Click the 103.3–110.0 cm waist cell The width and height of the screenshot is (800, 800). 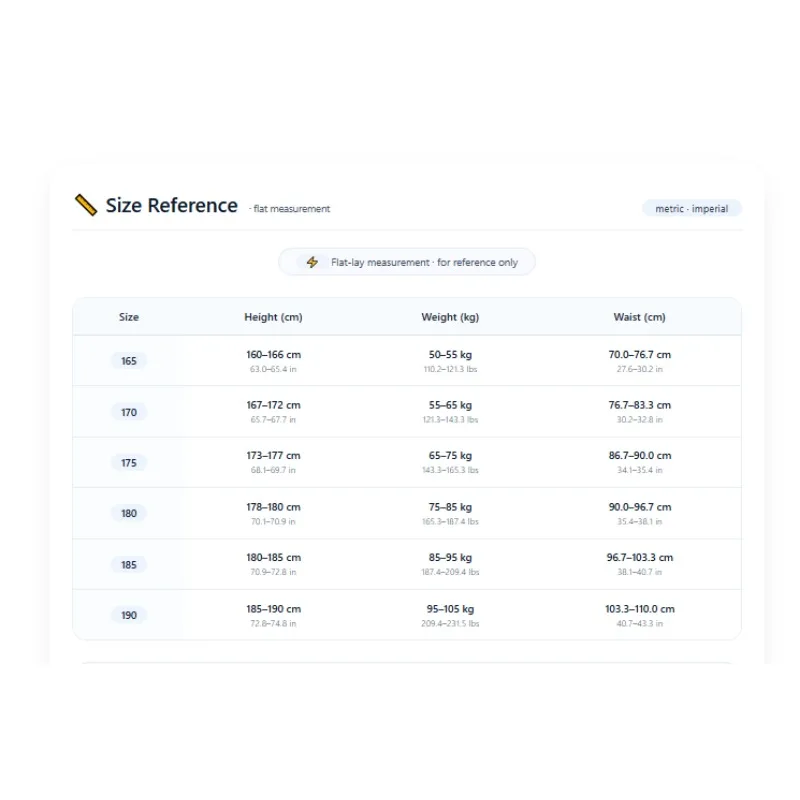tap(639, 615)
